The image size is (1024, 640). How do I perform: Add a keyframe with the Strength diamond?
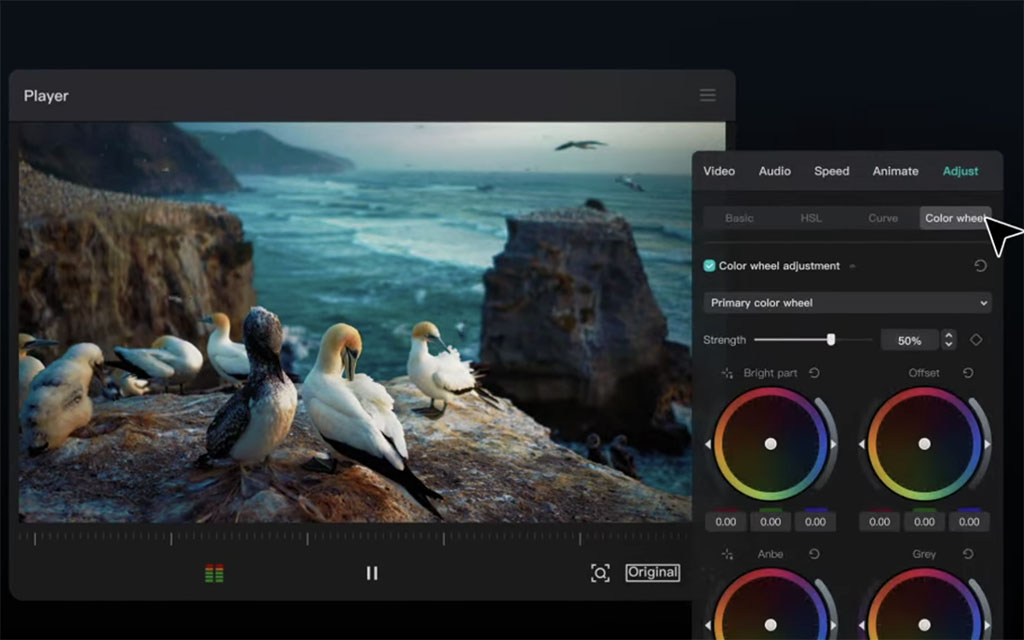pos(976,340)
